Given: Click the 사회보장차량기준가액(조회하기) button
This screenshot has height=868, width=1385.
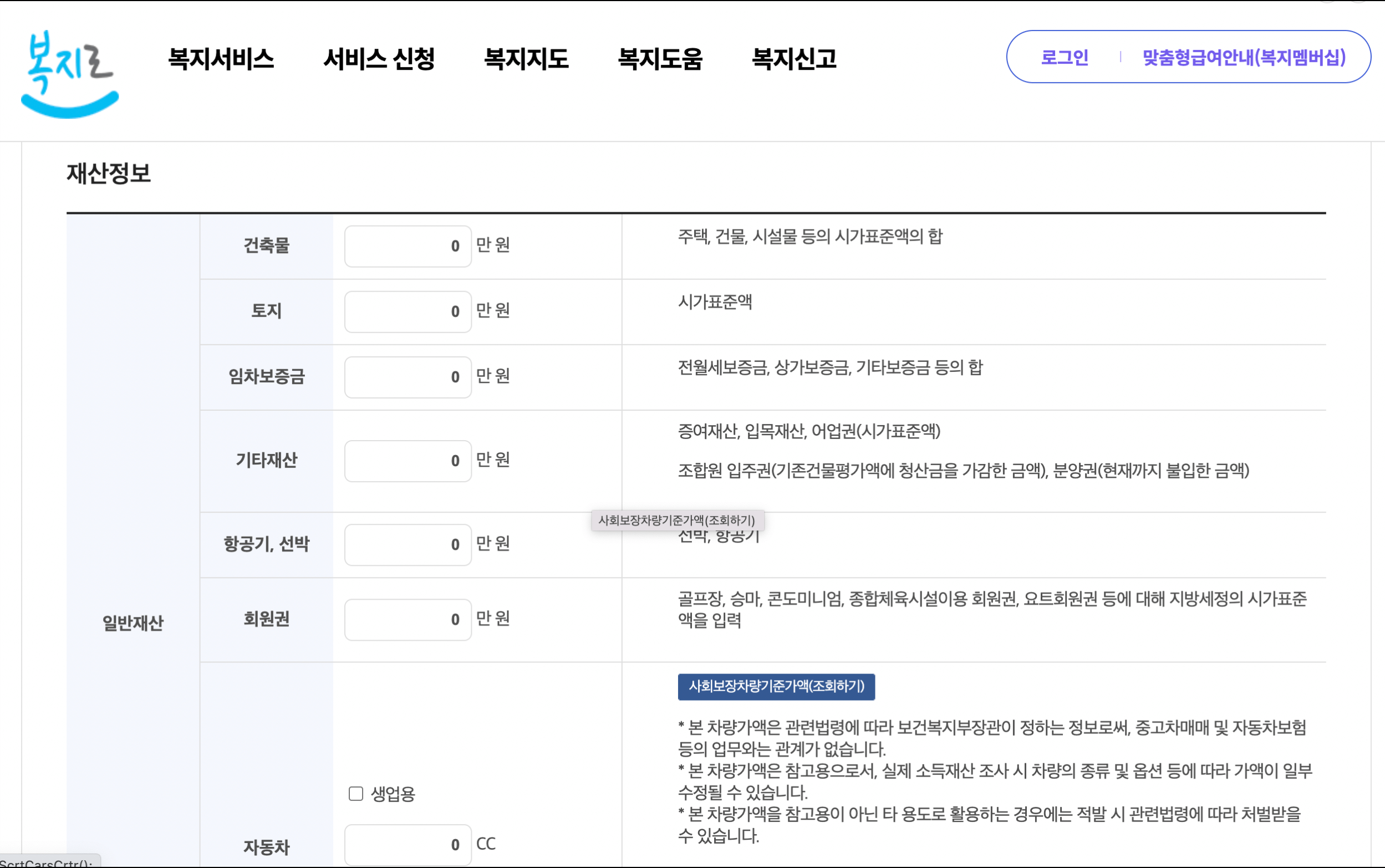Looking at the screenshot, I should pos(776,687).
